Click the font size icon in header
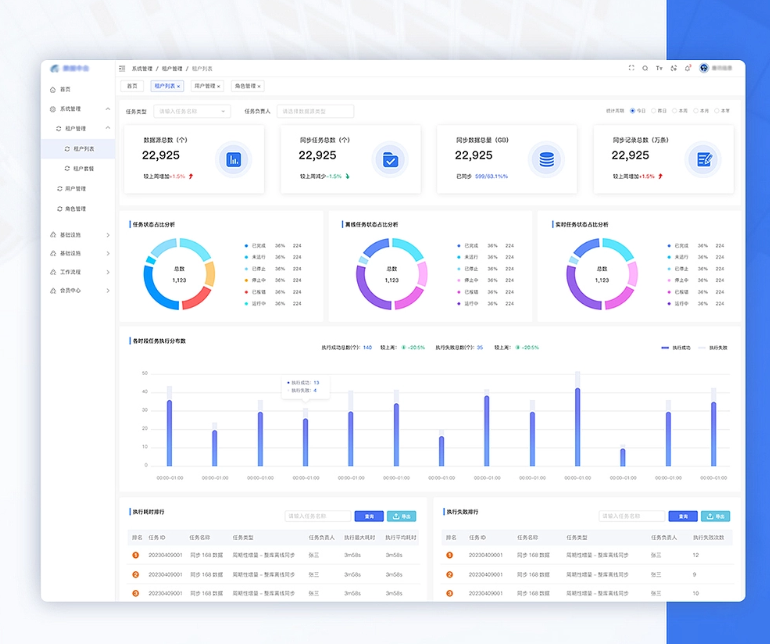 [x=659, y=68]
